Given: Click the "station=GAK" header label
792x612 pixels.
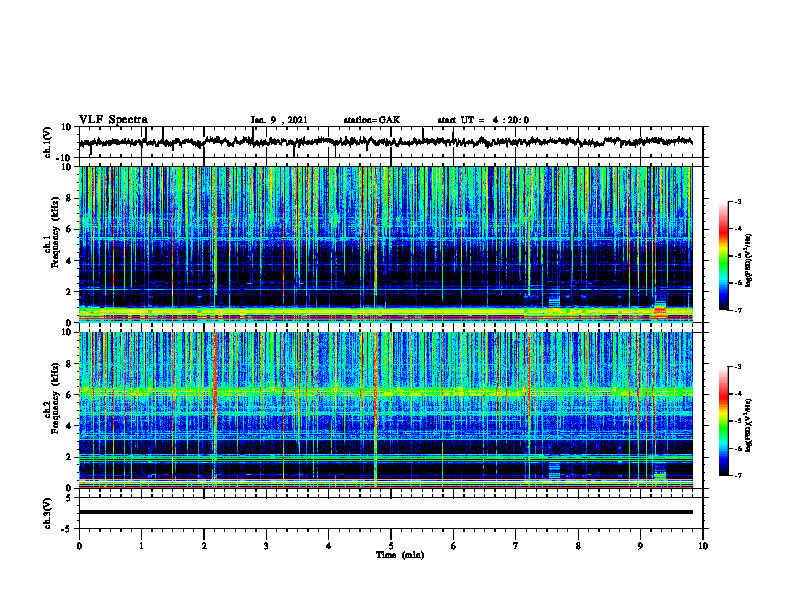Looking at the screenshot, I should 372,120.
